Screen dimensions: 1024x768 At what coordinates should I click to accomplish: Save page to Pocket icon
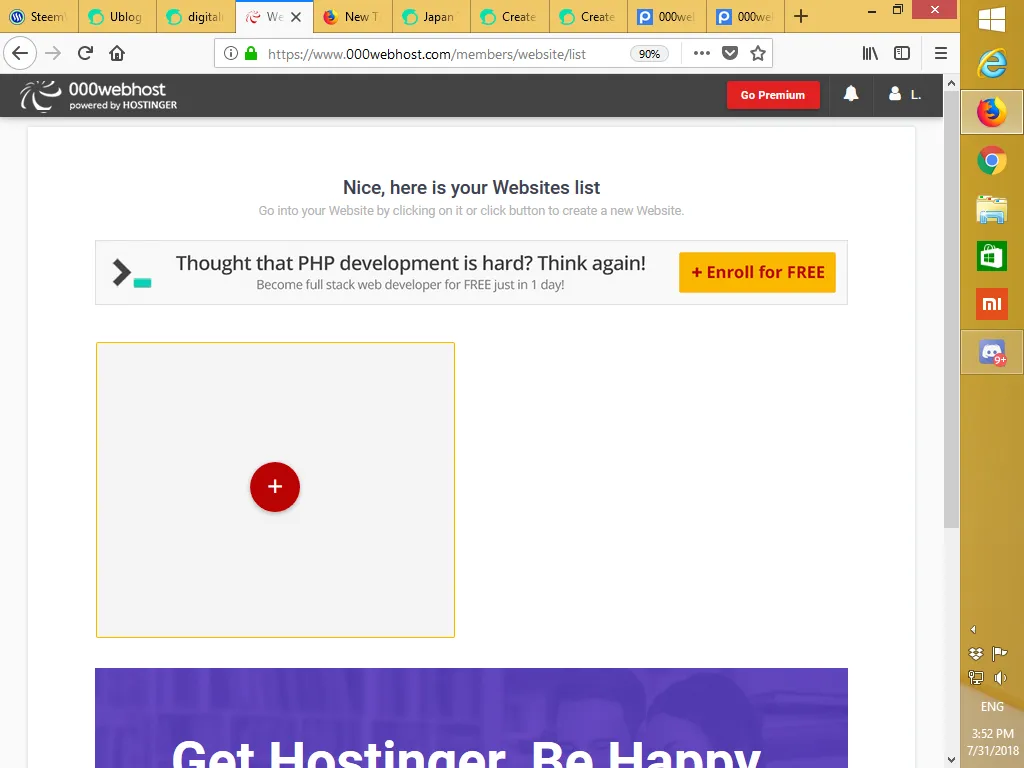[x=730, y=54]
